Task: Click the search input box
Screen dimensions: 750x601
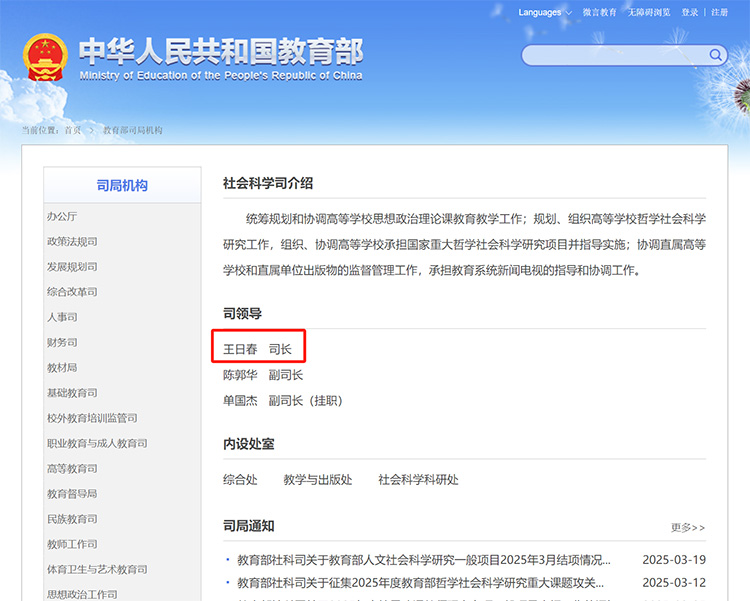Action: (x=615, y=55)
